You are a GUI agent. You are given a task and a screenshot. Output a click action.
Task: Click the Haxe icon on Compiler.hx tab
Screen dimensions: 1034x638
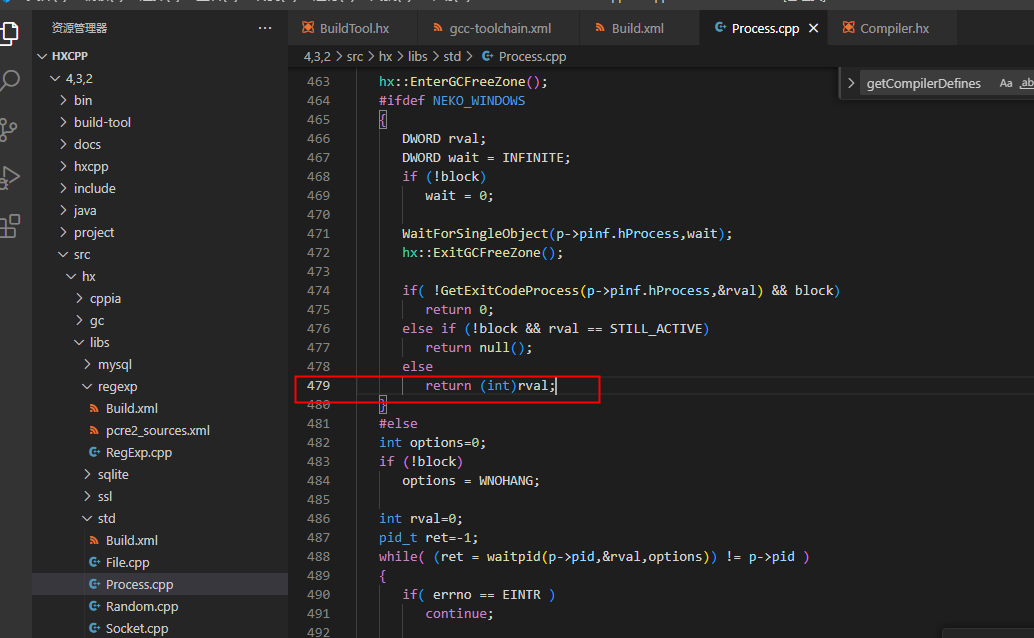848,28
